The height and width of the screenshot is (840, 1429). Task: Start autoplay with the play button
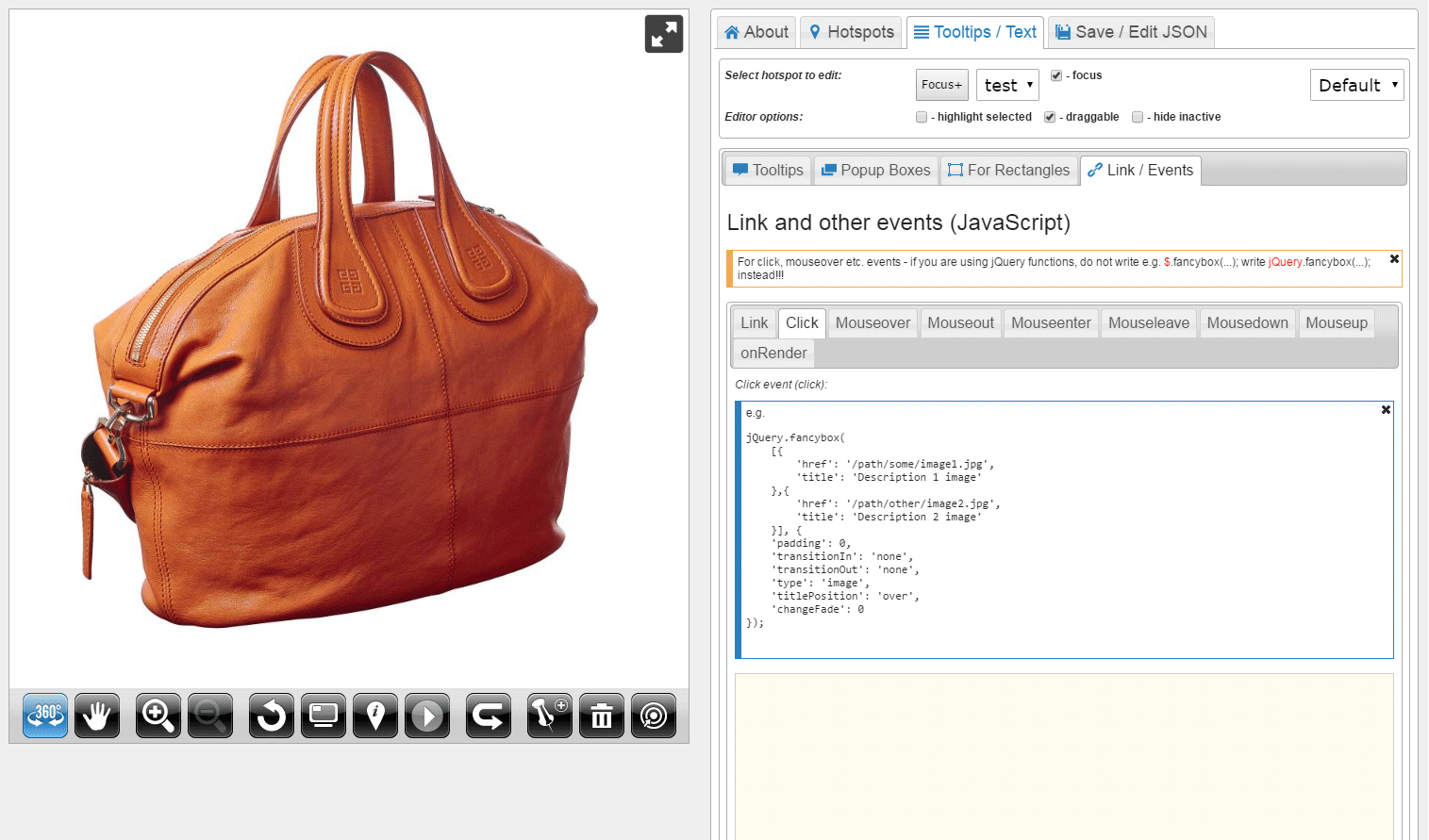[x=427, y=716]
